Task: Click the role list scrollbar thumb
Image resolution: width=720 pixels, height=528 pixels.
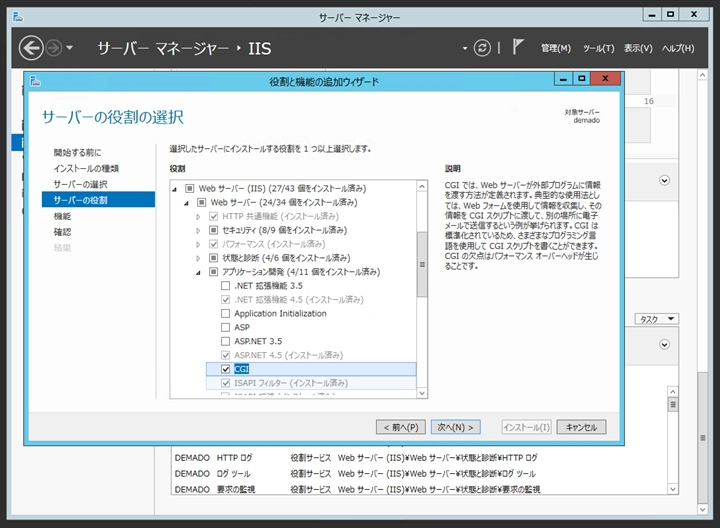Action: [422, 264]
